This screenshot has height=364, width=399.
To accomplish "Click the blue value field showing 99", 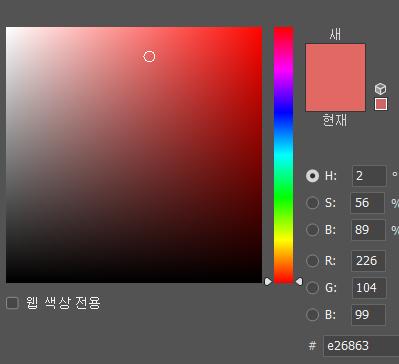I will (x=368, y=315).
